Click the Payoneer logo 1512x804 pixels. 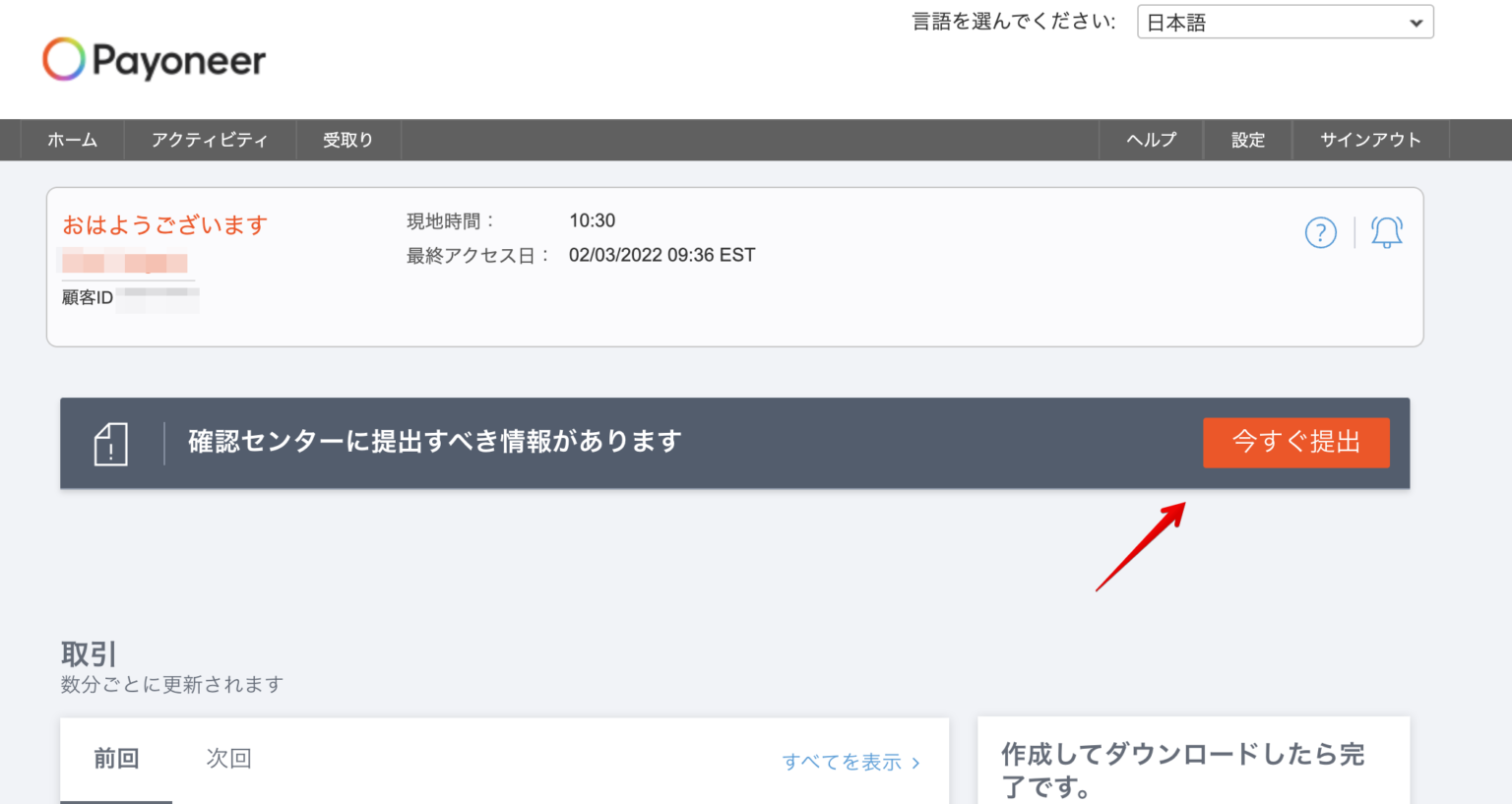pos(155,59)
